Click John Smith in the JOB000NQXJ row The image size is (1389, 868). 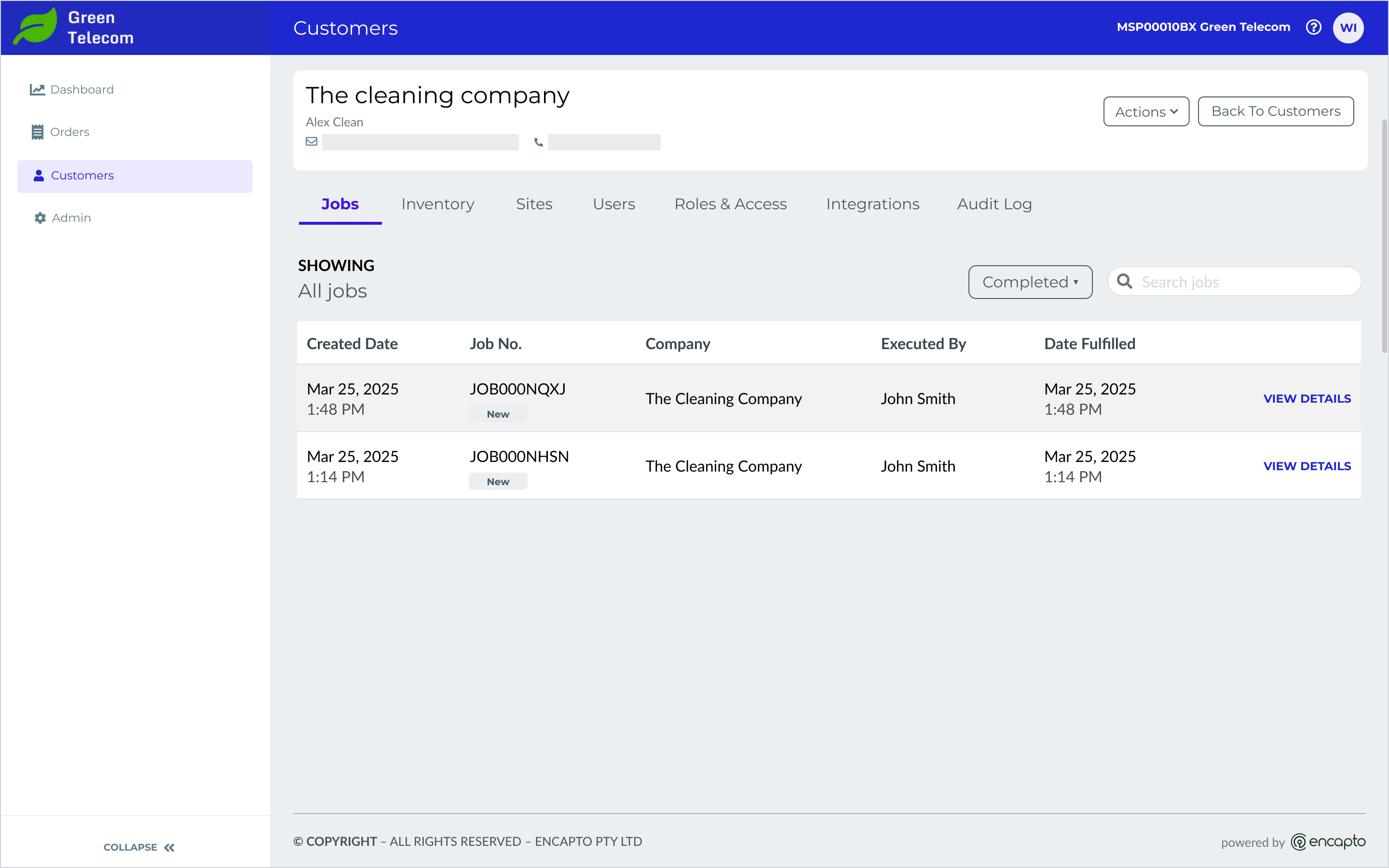pyautogui.click(x=918, y=398)
